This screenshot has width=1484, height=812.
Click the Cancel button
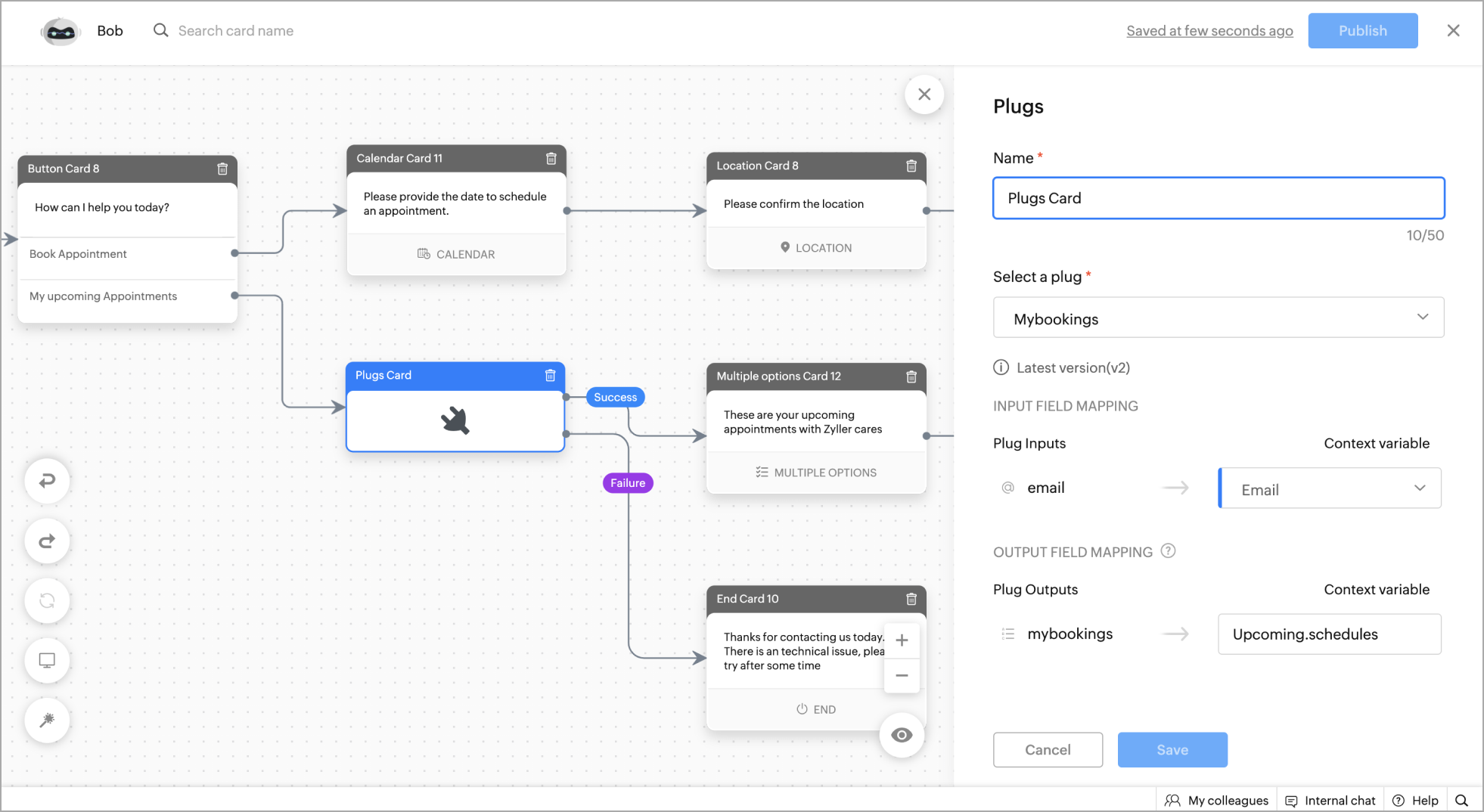[1048, 750]
